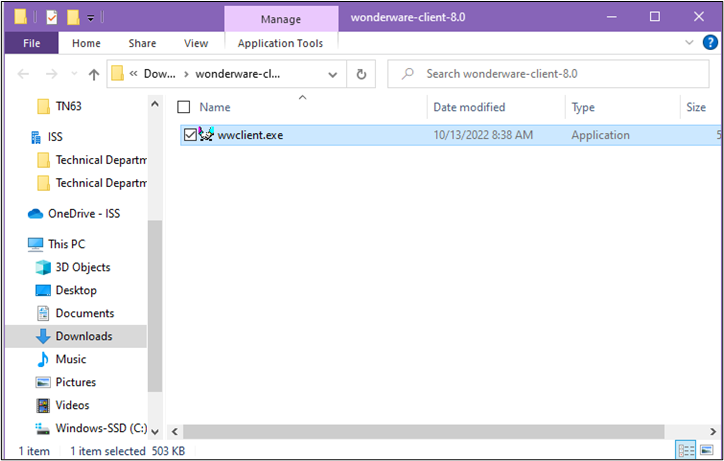The image size is (724, 461).
Task: Open the address bar history dropdown
Action: click(332, 74)
